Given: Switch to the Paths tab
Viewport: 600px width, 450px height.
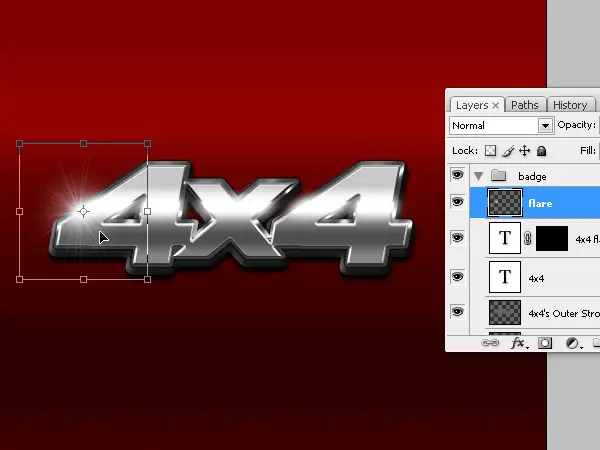Looking at the screenshot, I should pyautogui.click(x=525, y=105).
